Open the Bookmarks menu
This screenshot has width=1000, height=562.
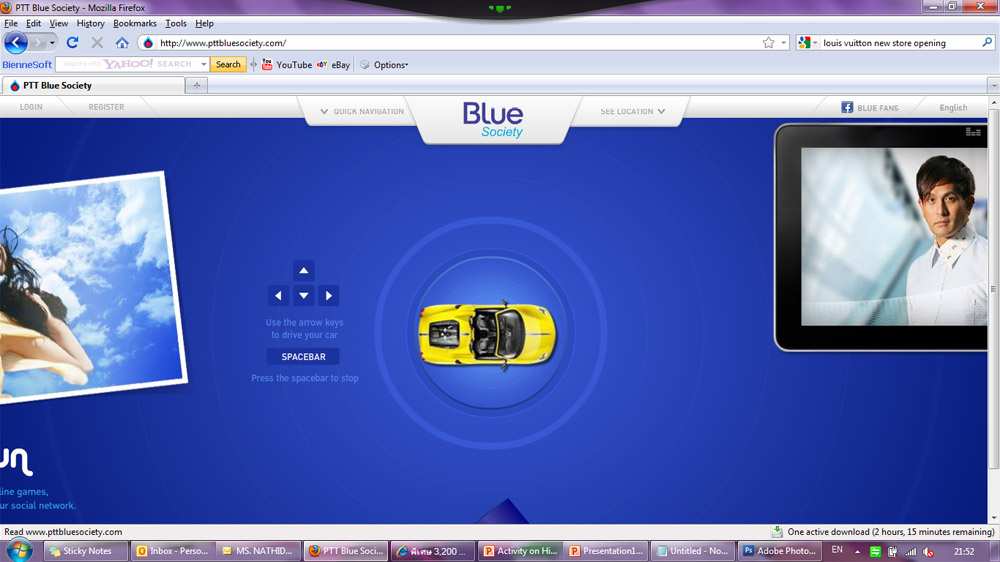[x=135, y=24]
